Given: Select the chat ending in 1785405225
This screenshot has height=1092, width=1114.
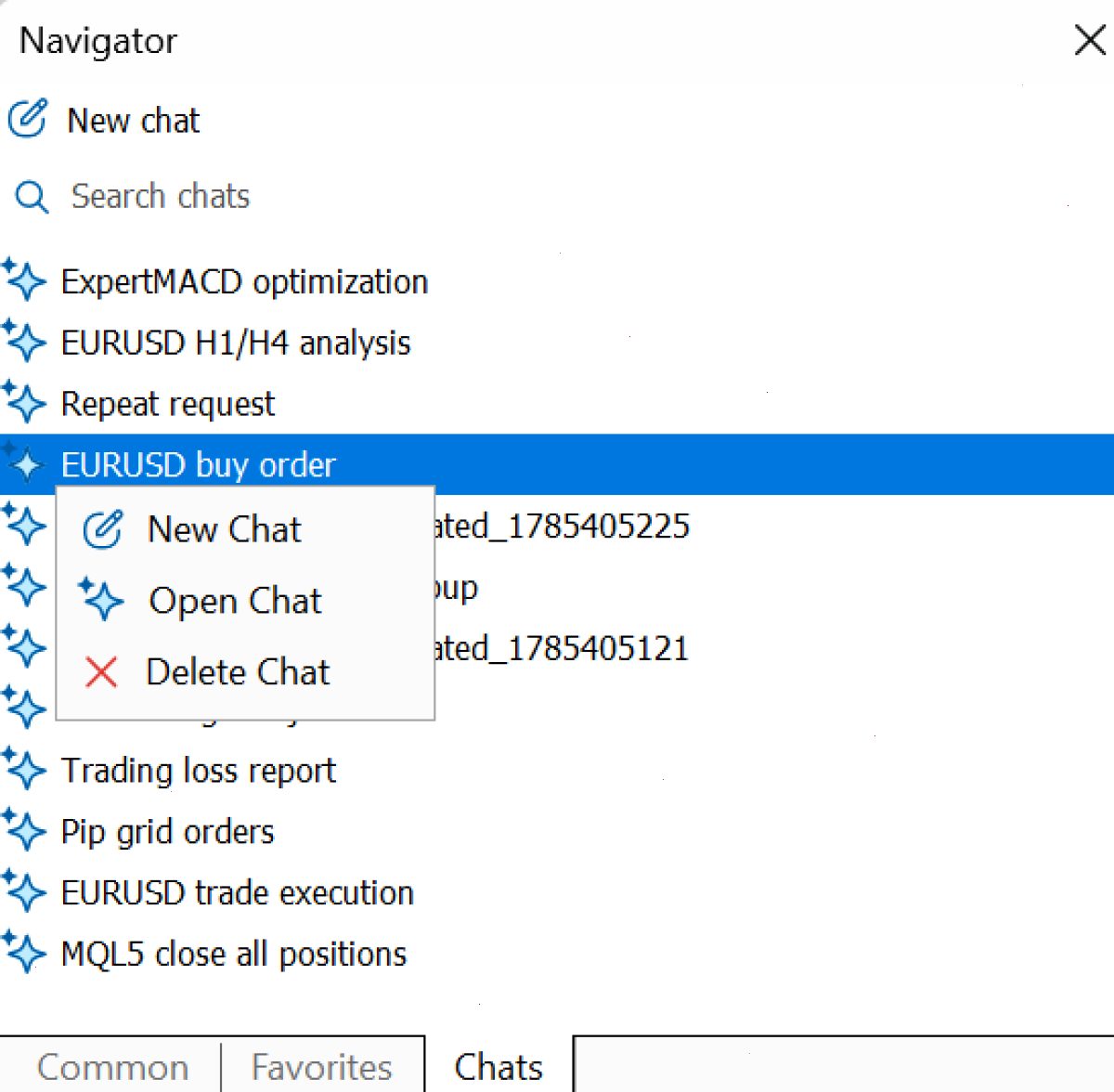Looking at the screenshot, I should (562, 526).
